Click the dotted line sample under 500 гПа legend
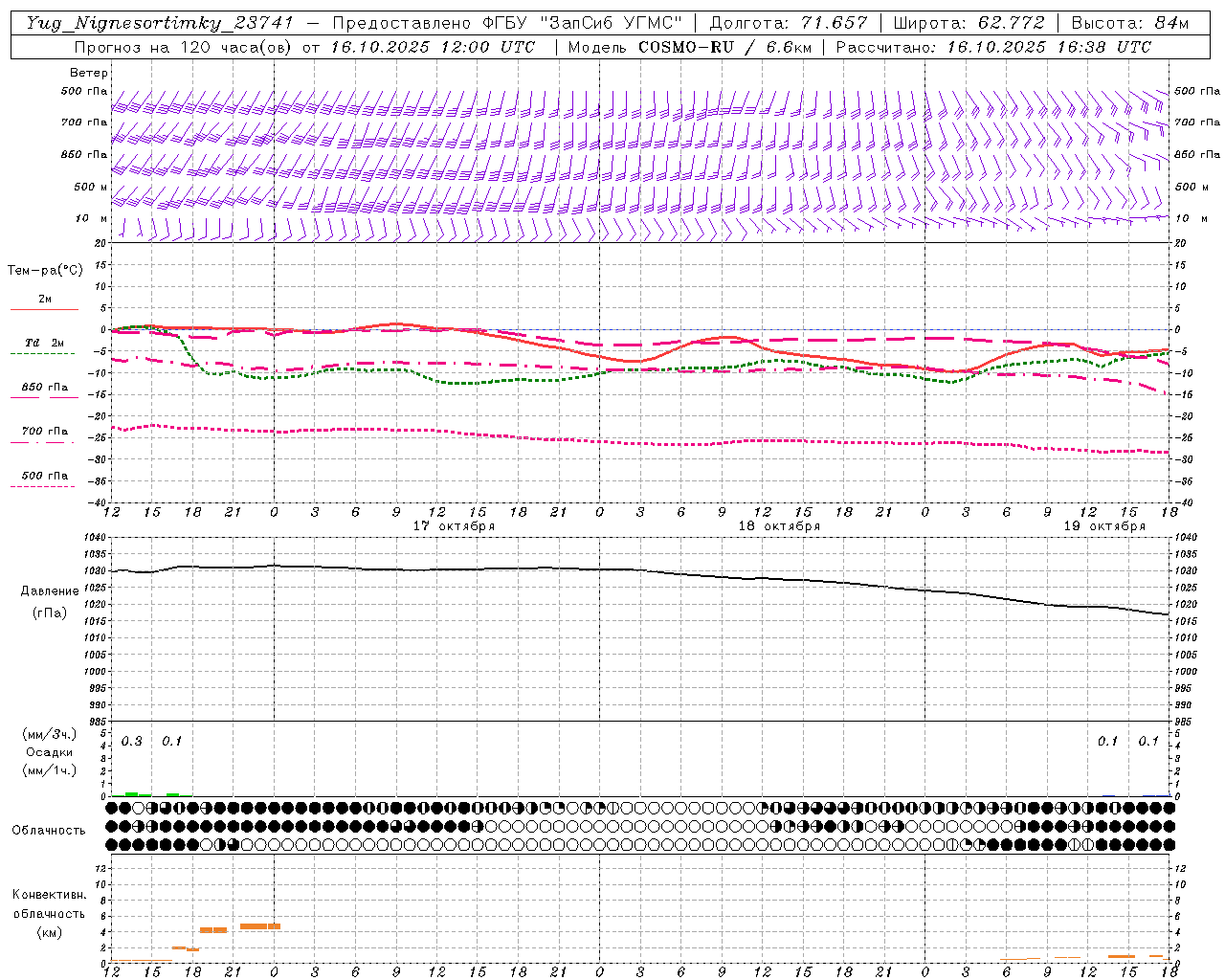 point(42,487)
